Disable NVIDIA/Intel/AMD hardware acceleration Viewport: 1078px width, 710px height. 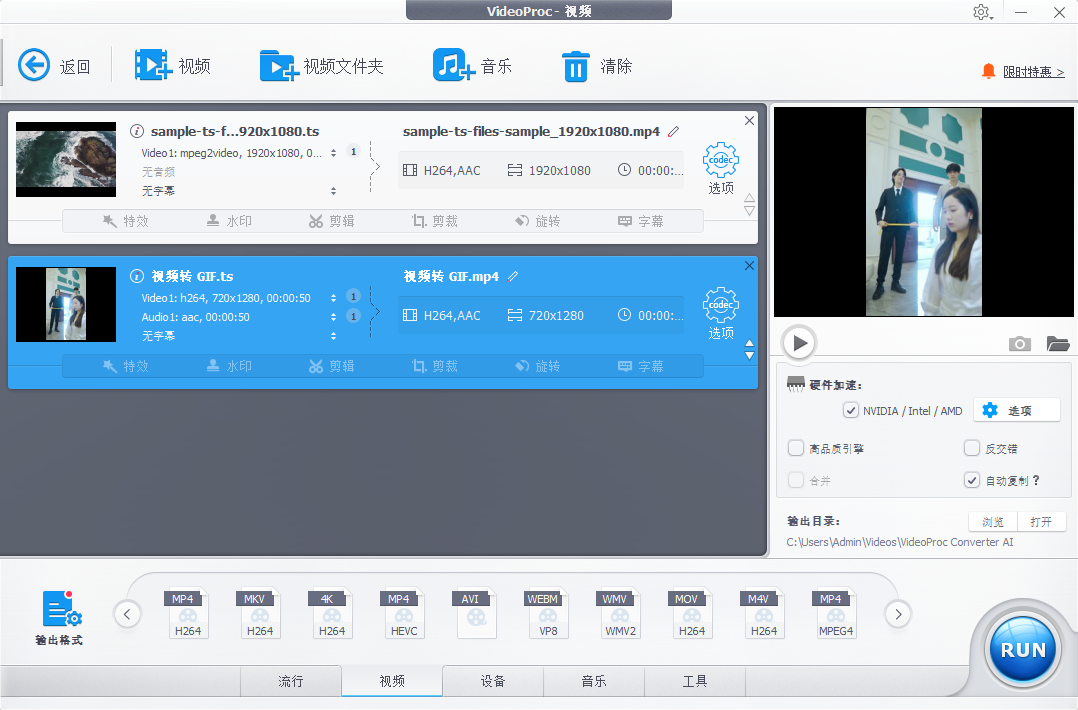pos(850,410)
